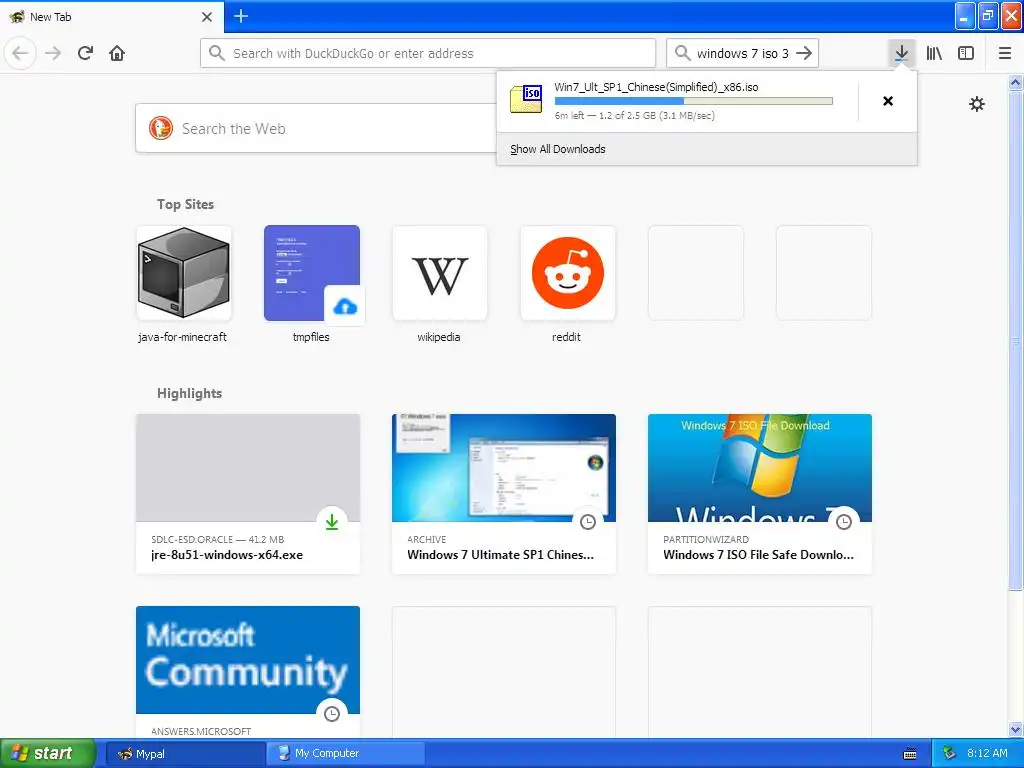1024x768 pixels.
Task: Click the page vertical scrollbar
Action: pos(1016,340)
